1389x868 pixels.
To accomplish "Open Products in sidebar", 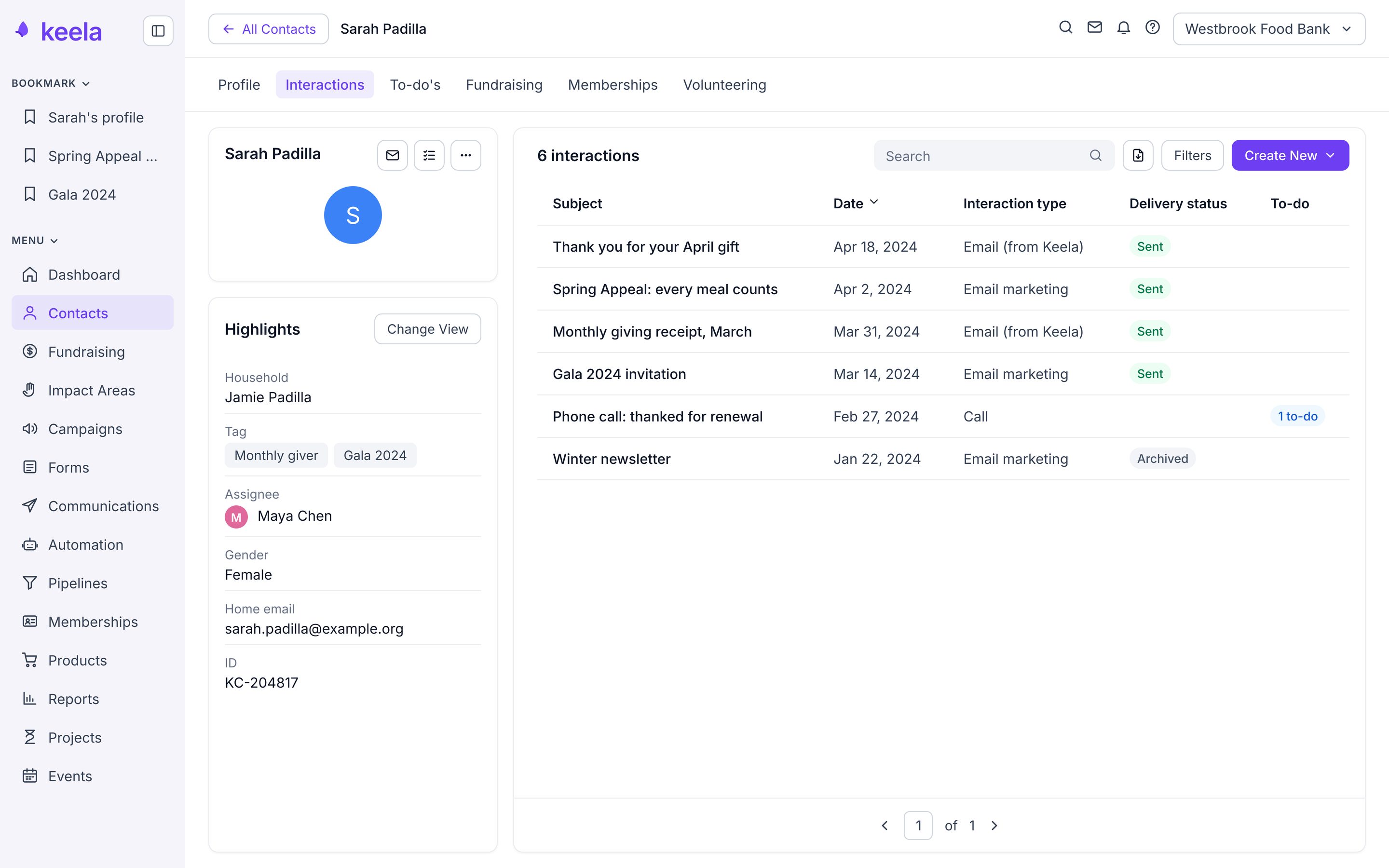I will click(x=93, y=660).
